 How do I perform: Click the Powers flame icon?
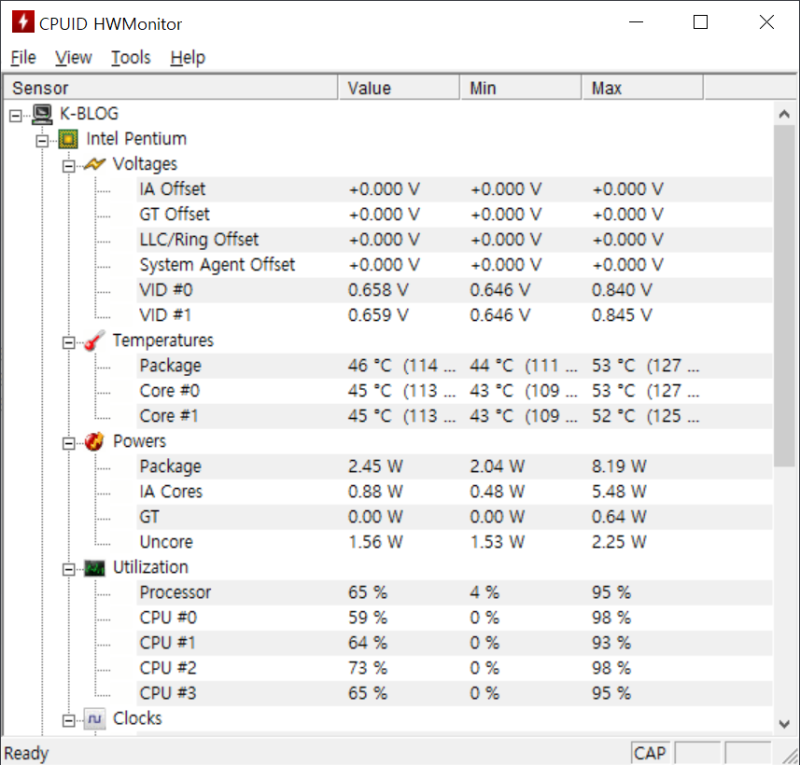(94, 441)
